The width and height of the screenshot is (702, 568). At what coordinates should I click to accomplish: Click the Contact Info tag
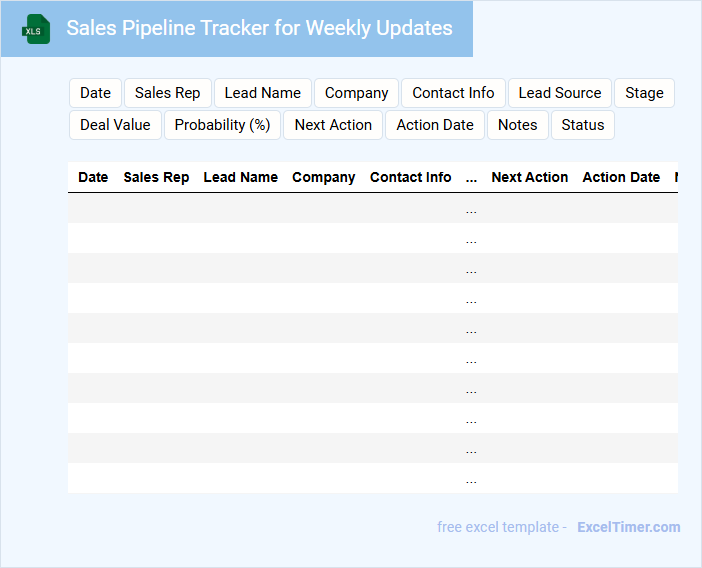pyautogui.click(x=453, y=93)
